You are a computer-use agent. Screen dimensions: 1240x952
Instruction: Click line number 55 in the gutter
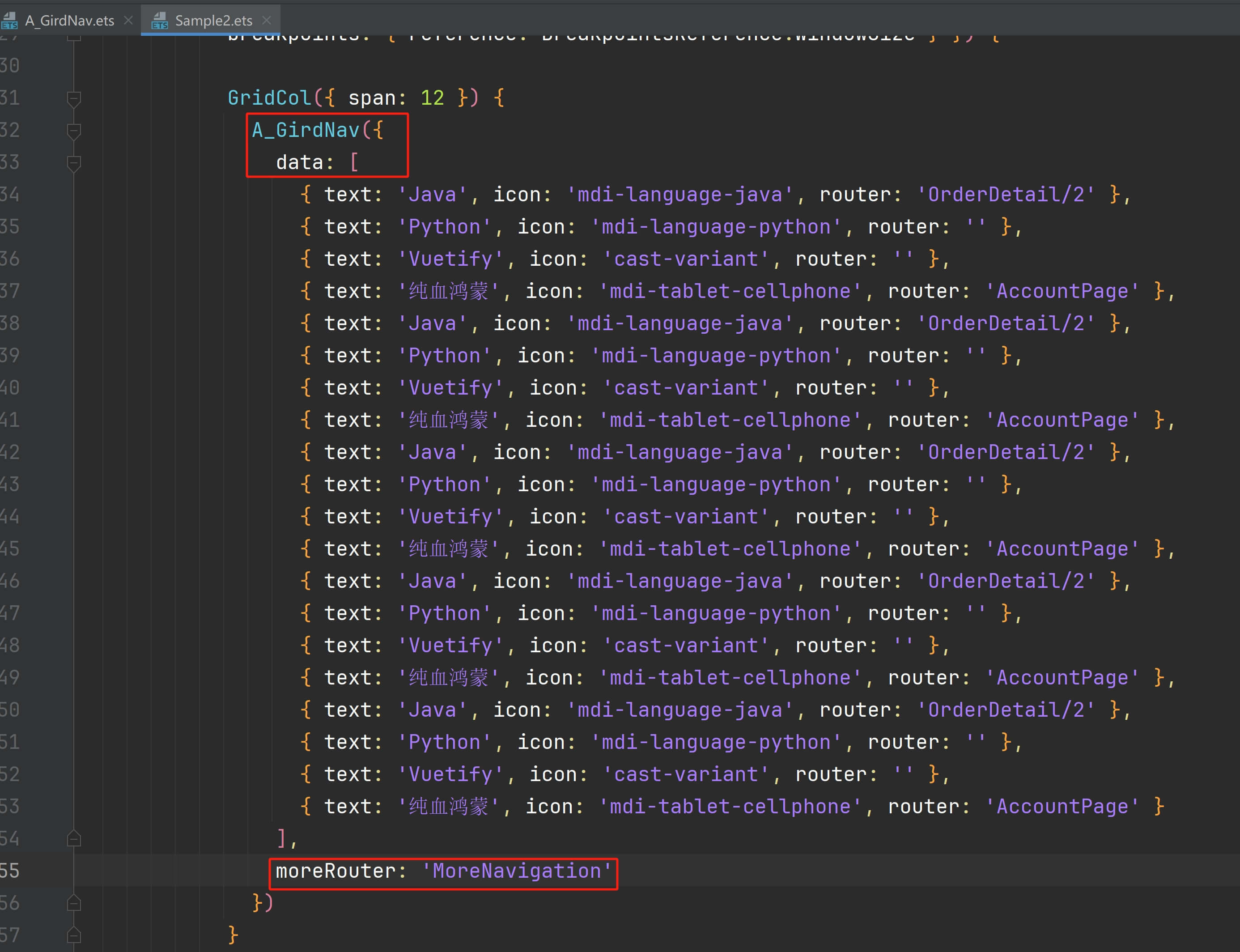tap(10, 871)
